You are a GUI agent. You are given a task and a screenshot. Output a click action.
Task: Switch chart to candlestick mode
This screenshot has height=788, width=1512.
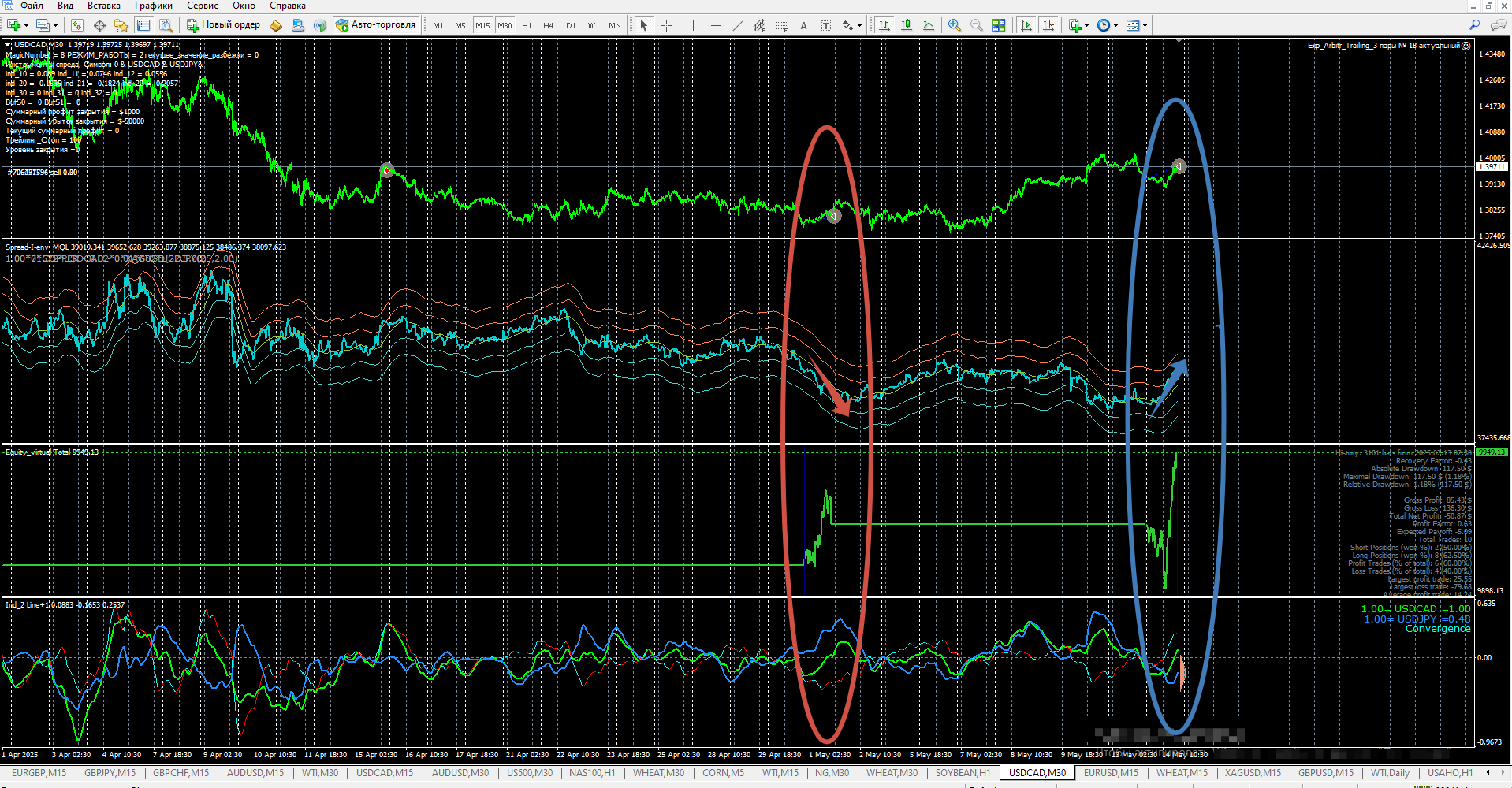[x=907, y=25]
